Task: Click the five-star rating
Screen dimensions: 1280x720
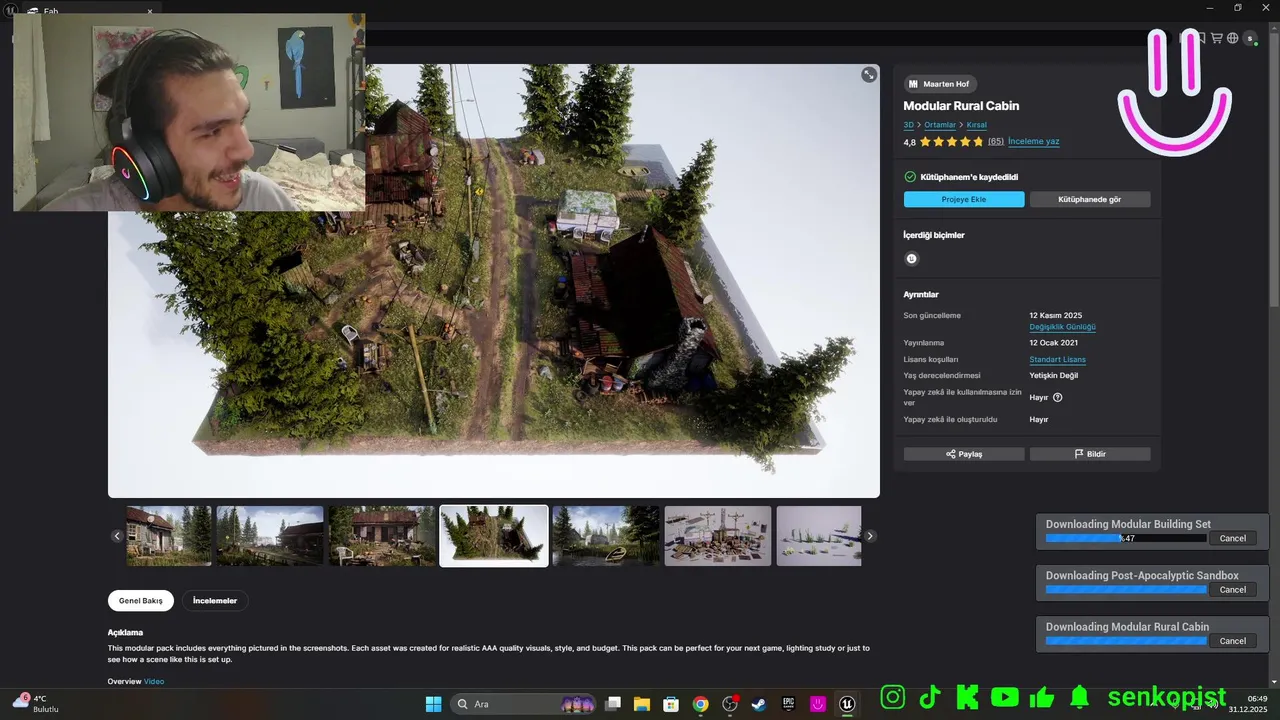Action: pos(951,142)
